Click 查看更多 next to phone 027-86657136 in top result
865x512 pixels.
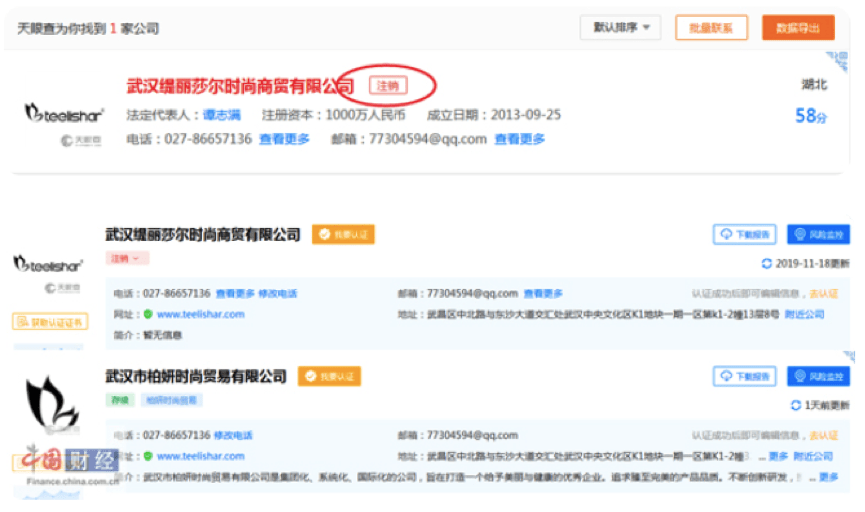pos(285,139)
